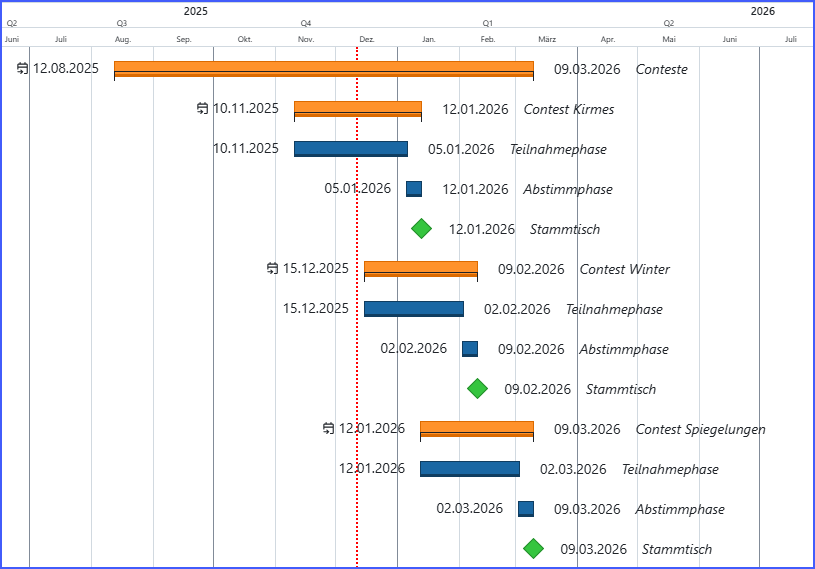Select blue Teilnahmephase bar ending 02.03.2026
The height and width of the screenshot is (569, 815).
(469, 469)
